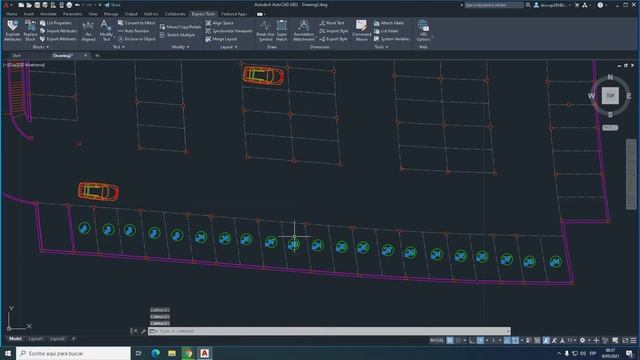Switch to the Start file tab
640x360 pixels.
click(x=16, y=56)
